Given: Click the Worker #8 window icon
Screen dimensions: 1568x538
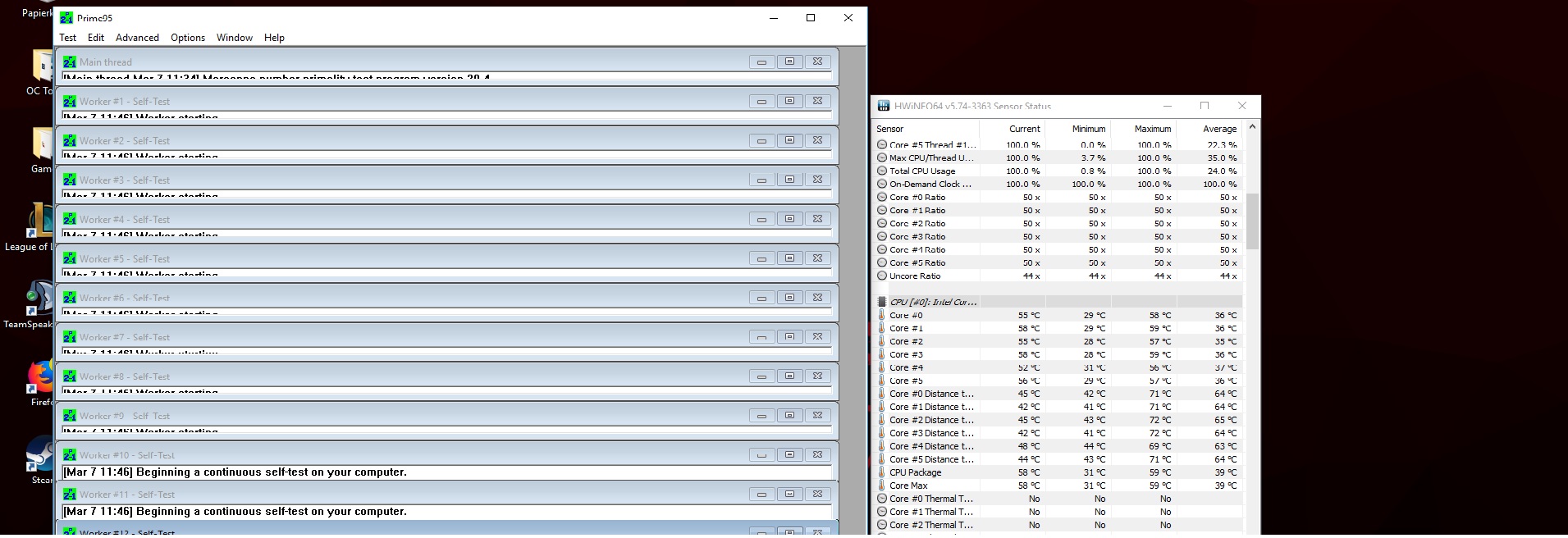Looking at the screenshot, I should (70, 376).
